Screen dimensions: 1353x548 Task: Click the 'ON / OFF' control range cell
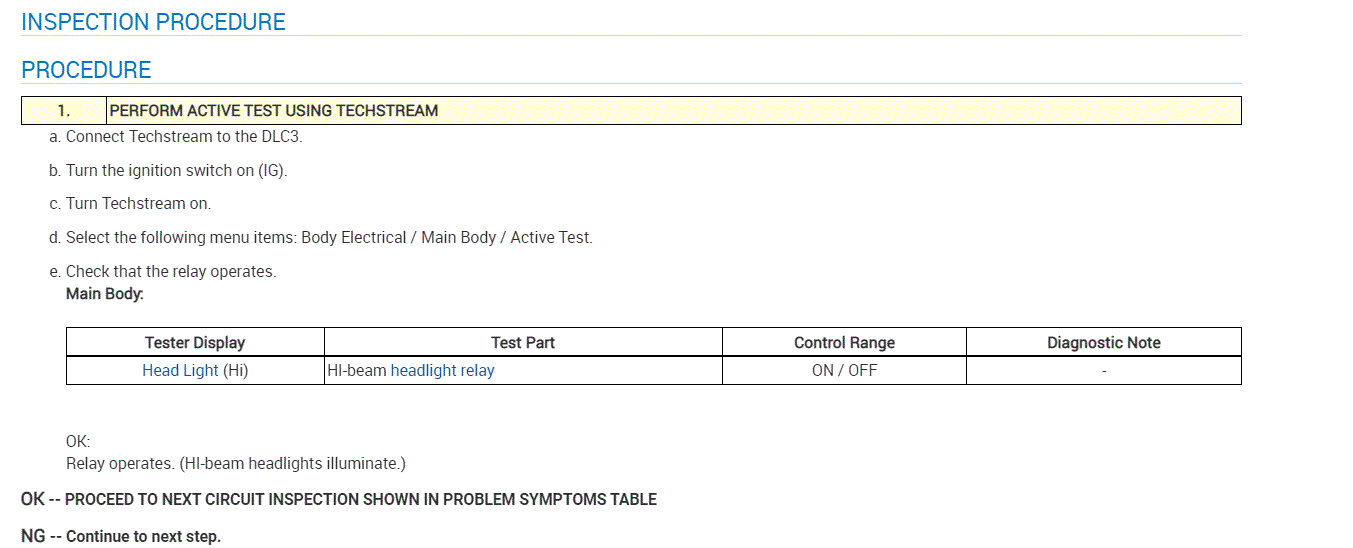pyautogui.click(x=844, y=371)
